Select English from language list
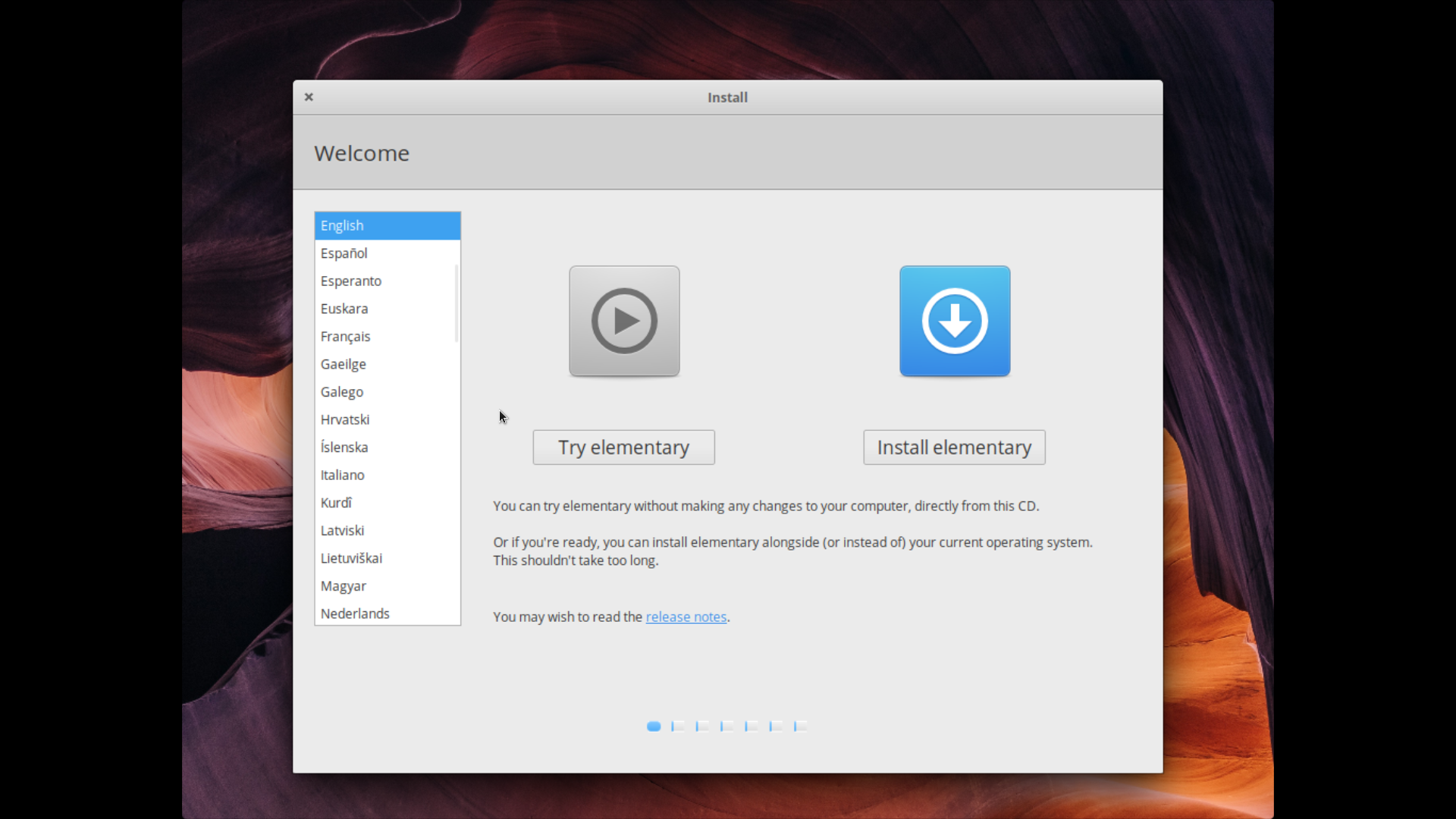 pos(387,225)
